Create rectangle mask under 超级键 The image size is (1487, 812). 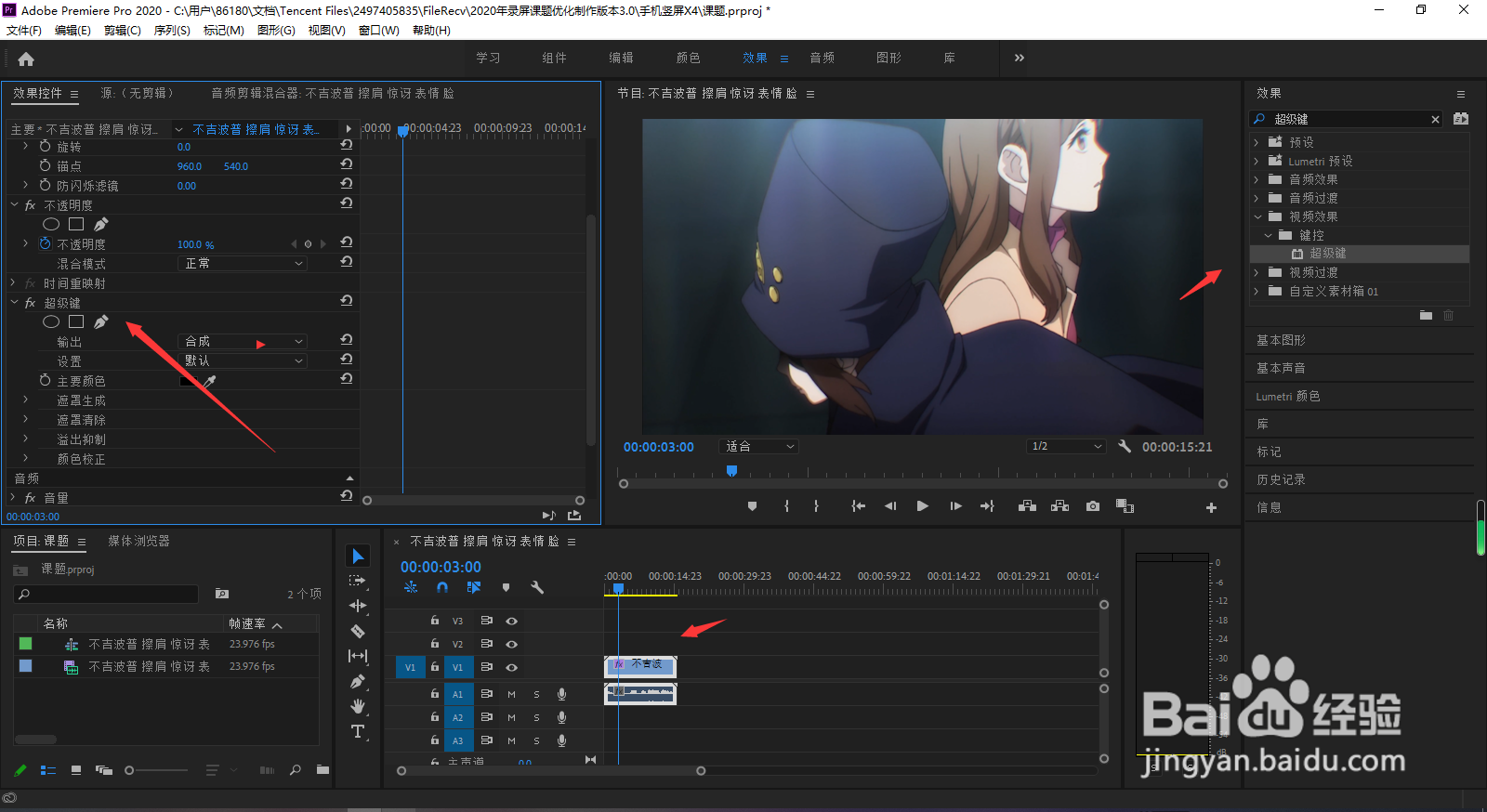click(76, 321)
